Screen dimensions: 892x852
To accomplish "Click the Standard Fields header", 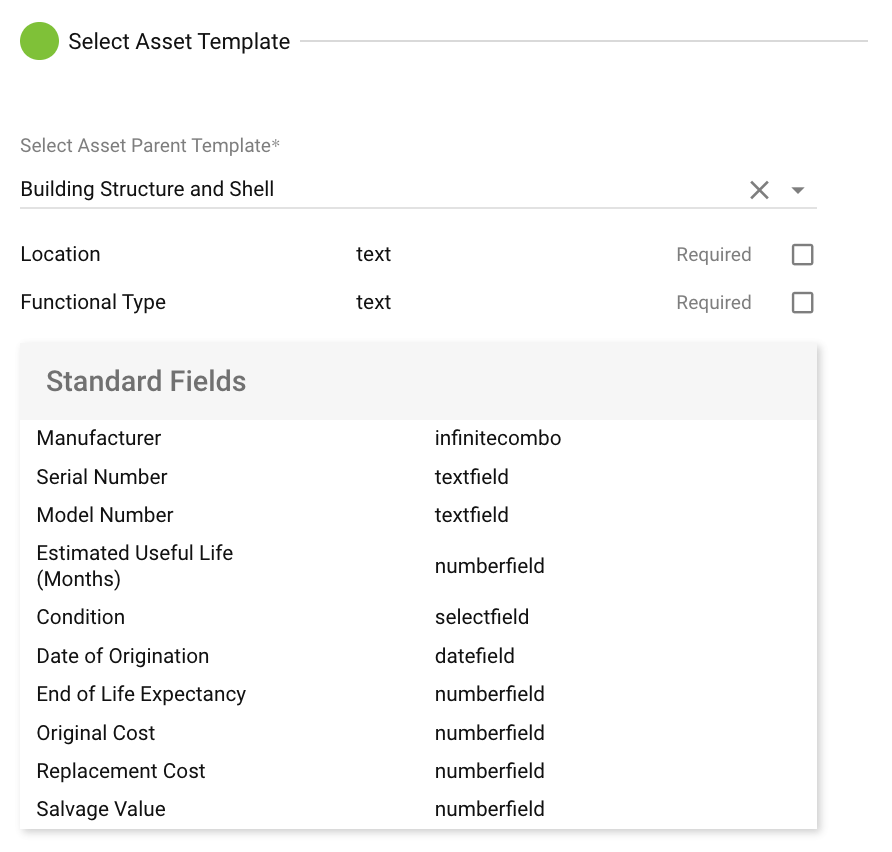I will coord(146,381).
